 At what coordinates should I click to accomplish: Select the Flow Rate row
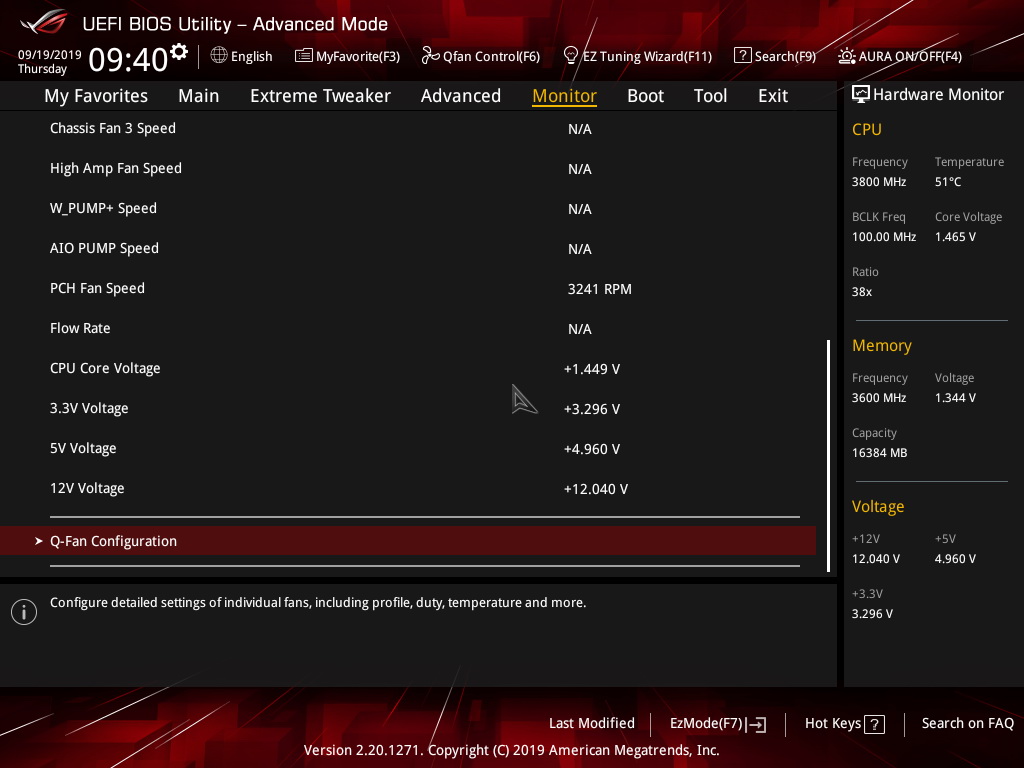408,328
